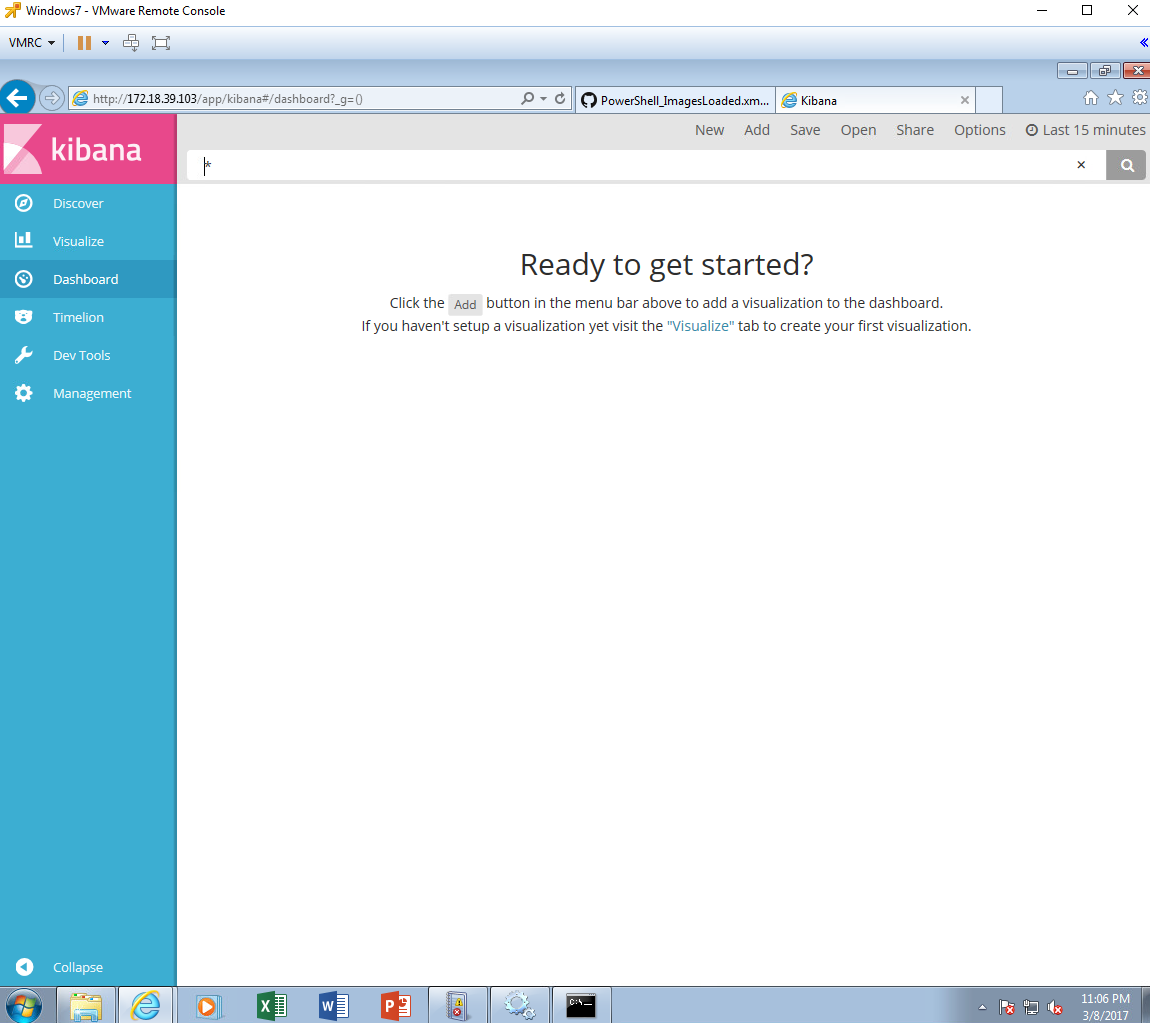Screen dimensions: 1150x1023
Task: Click Open in the dashboard menu
Action: [858, 130]
